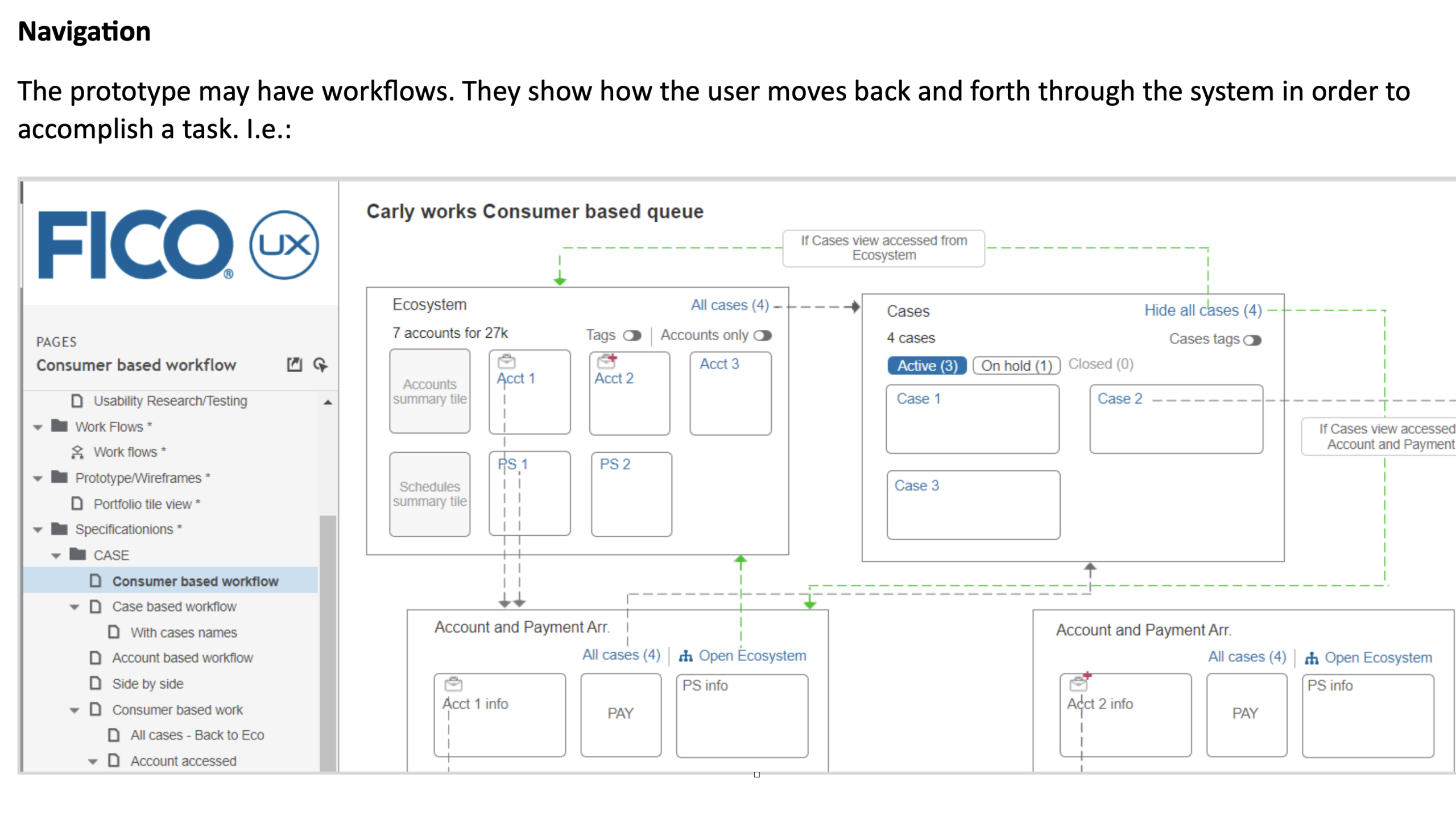Toggle the Cases tags switch

[x=1252, y=340]
